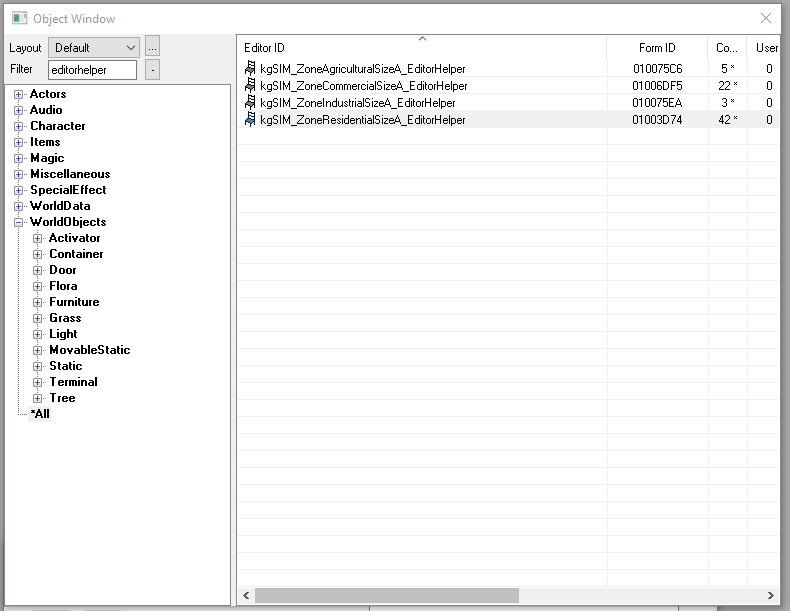
Task: Click into the Filter text field
Action: [x=92, y=70]
